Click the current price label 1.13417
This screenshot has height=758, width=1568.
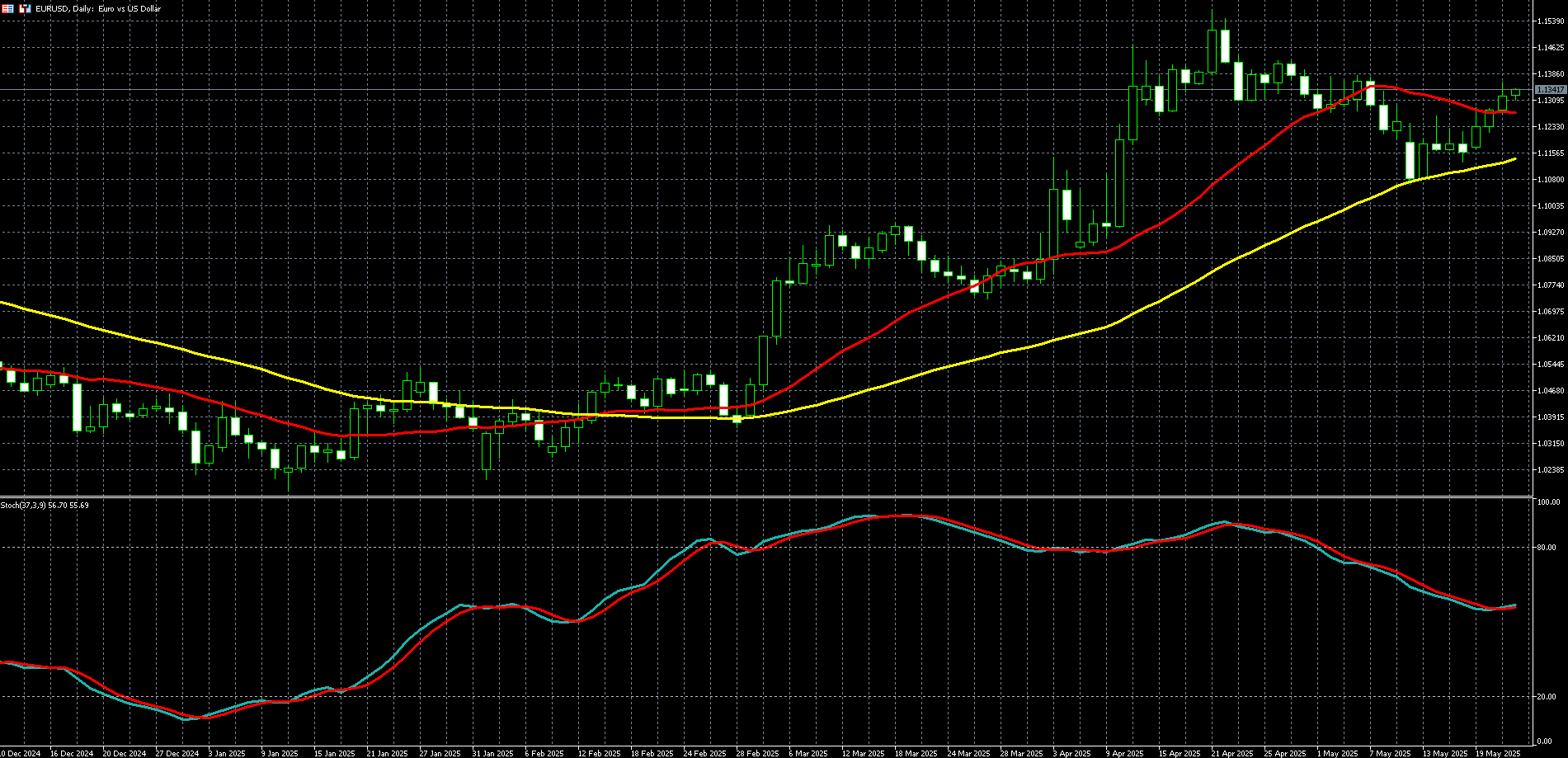pos(1550,89)
